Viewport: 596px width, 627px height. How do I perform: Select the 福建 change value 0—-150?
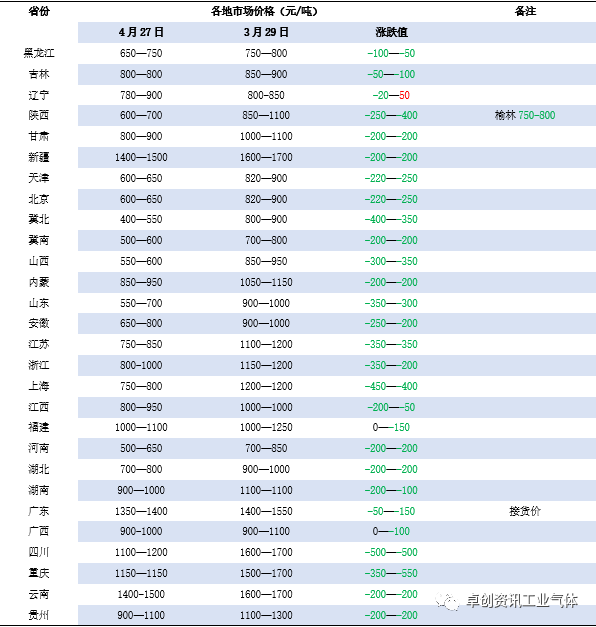[391, 427]
